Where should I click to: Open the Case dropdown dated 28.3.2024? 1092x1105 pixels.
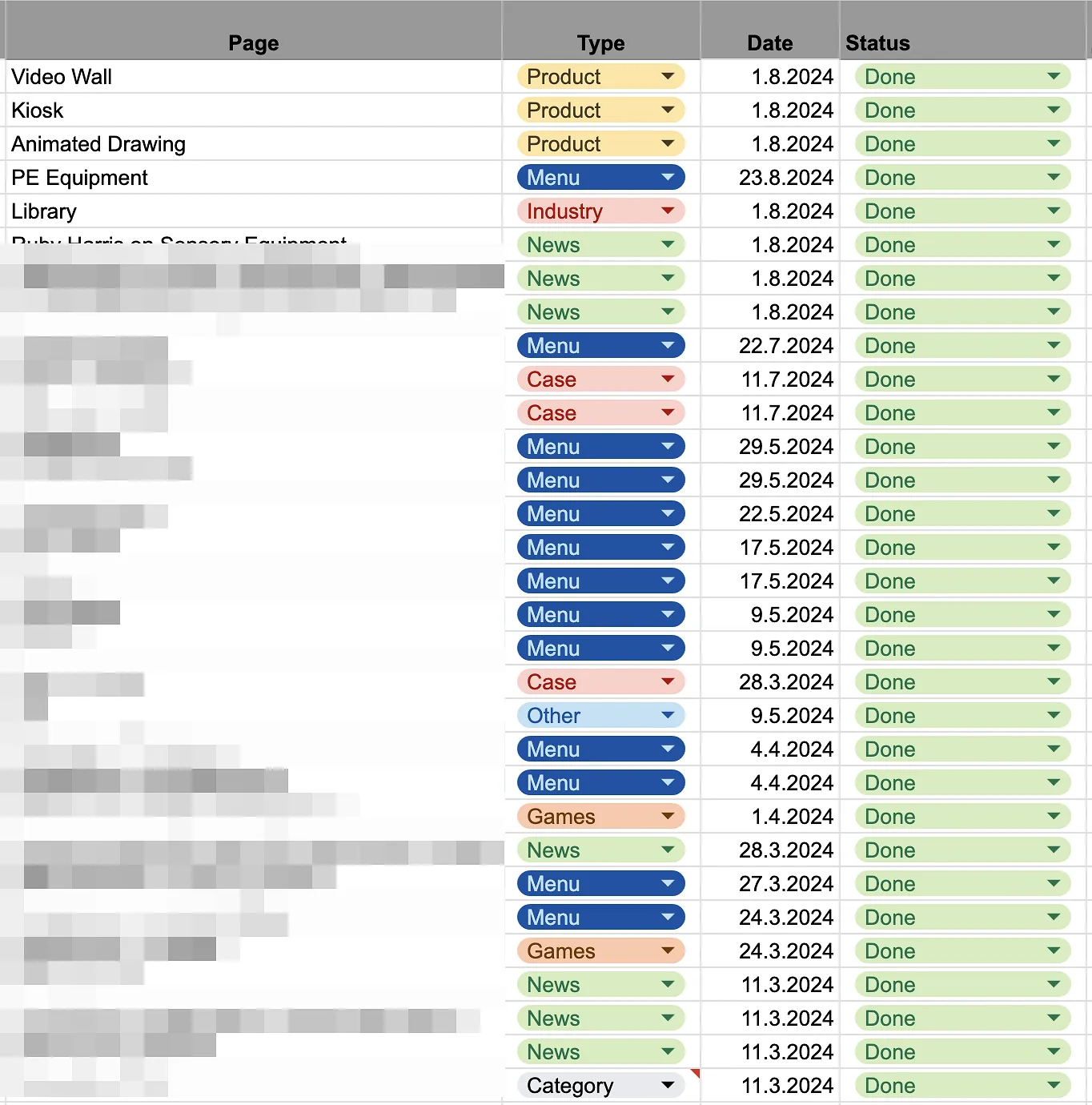tap(669, 681)
